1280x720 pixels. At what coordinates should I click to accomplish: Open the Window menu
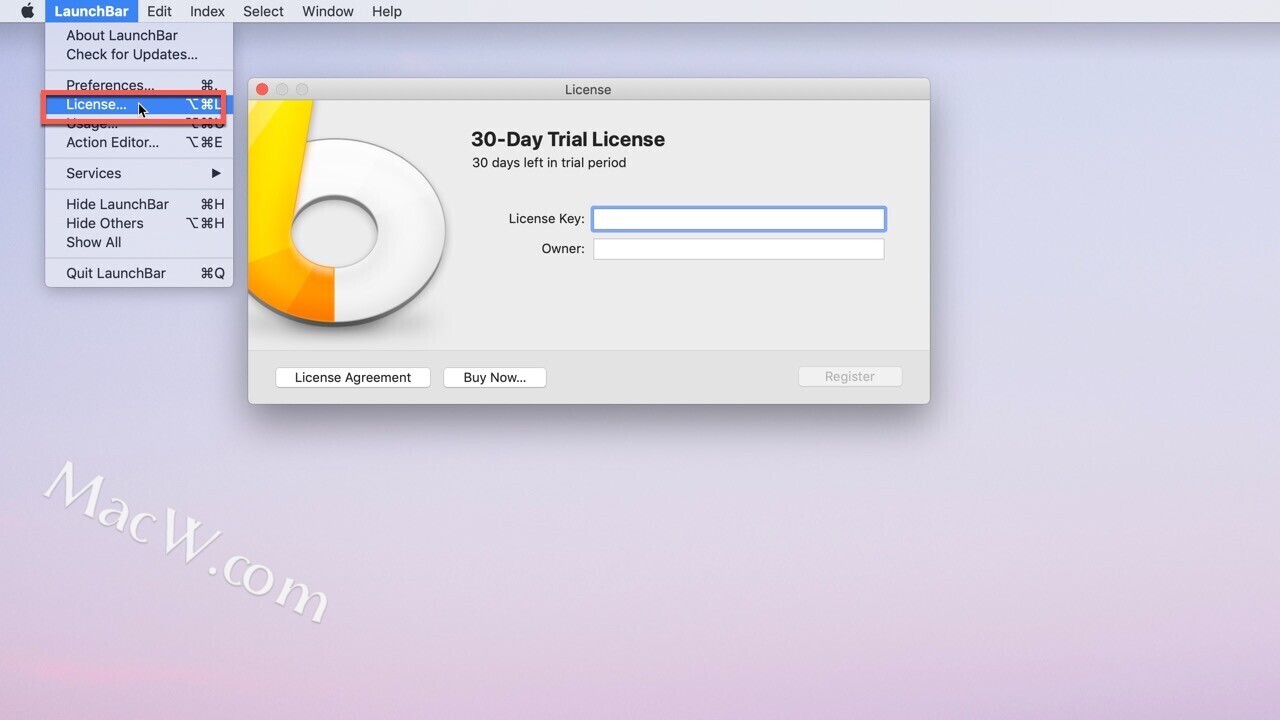tap(328, 11)
